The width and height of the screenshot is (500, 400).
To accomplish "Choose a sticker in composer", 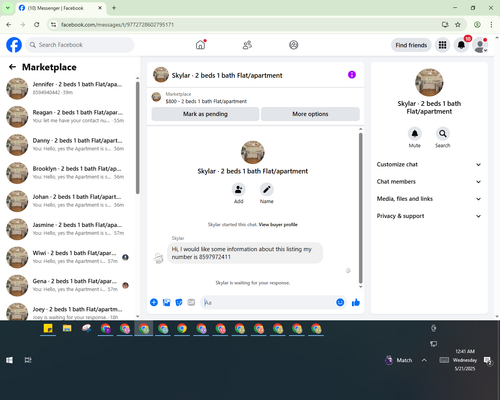I will click(179, 302).
